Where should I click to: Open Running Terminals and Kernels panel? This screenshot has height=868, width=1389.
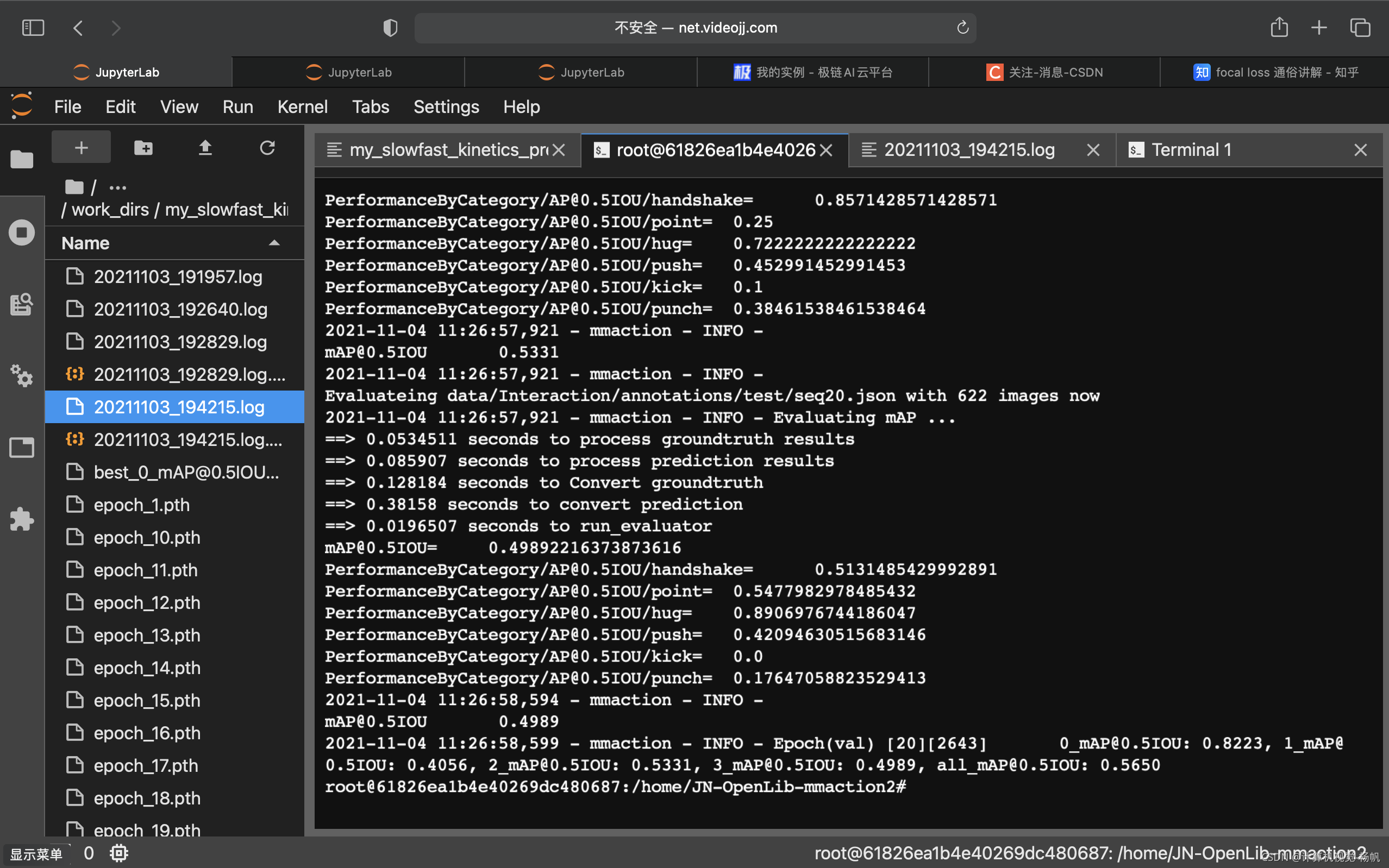[x=22, y=232]
